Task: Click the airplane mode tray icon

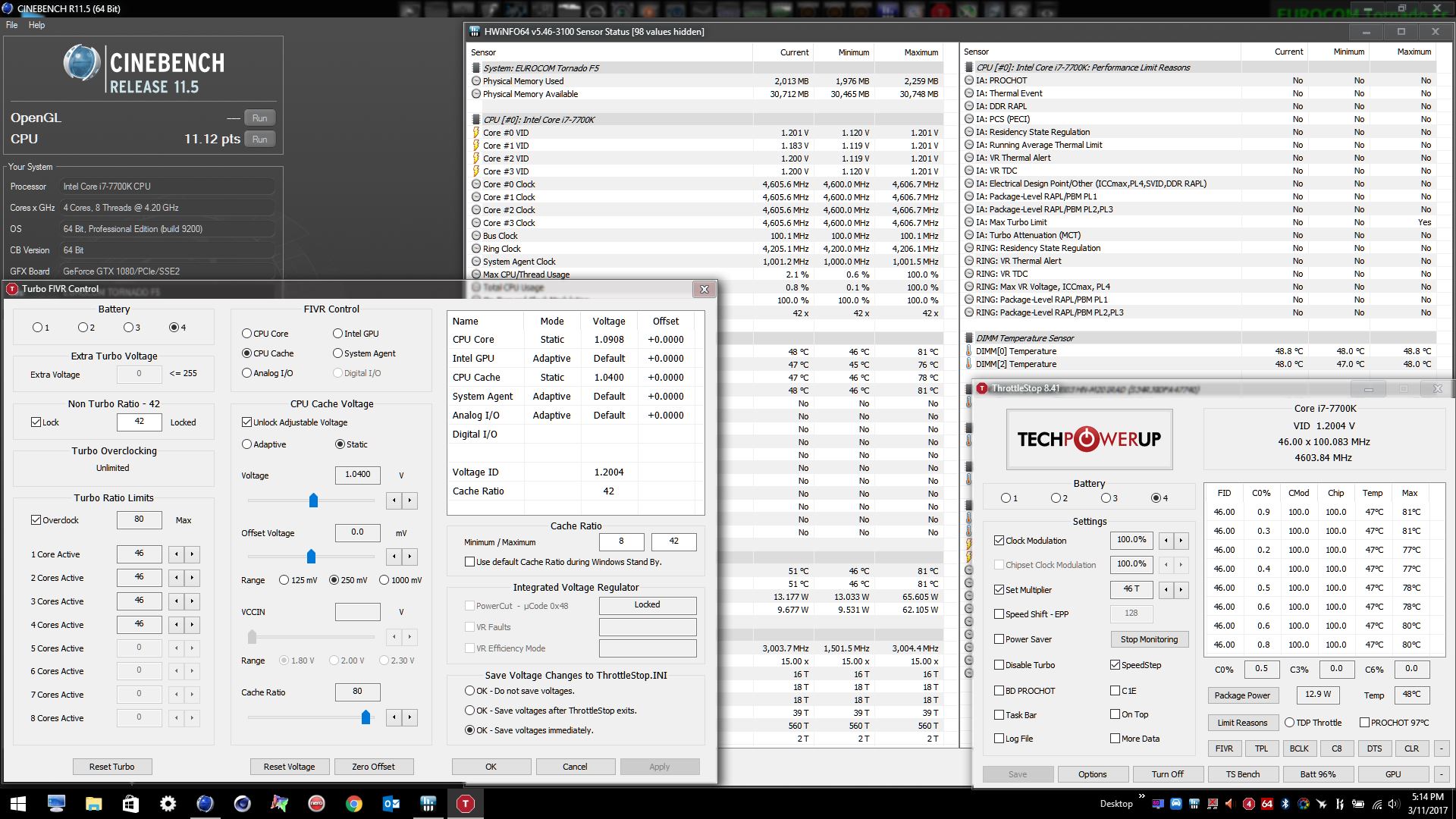Action: click(1322, 804)
